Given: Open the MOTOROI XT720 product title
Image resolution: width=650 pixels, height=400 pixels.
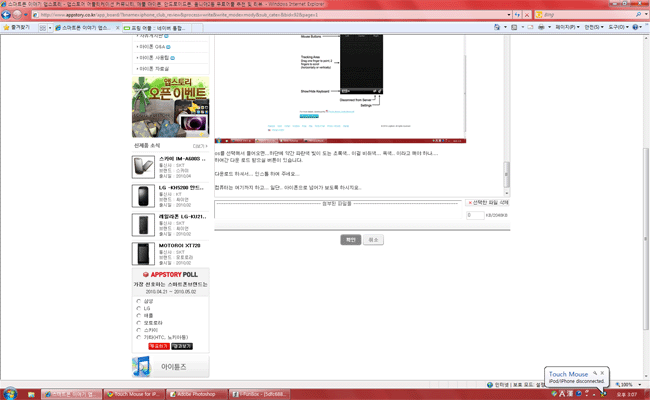Looking at the screenshot, I should (x=179, y=245).
